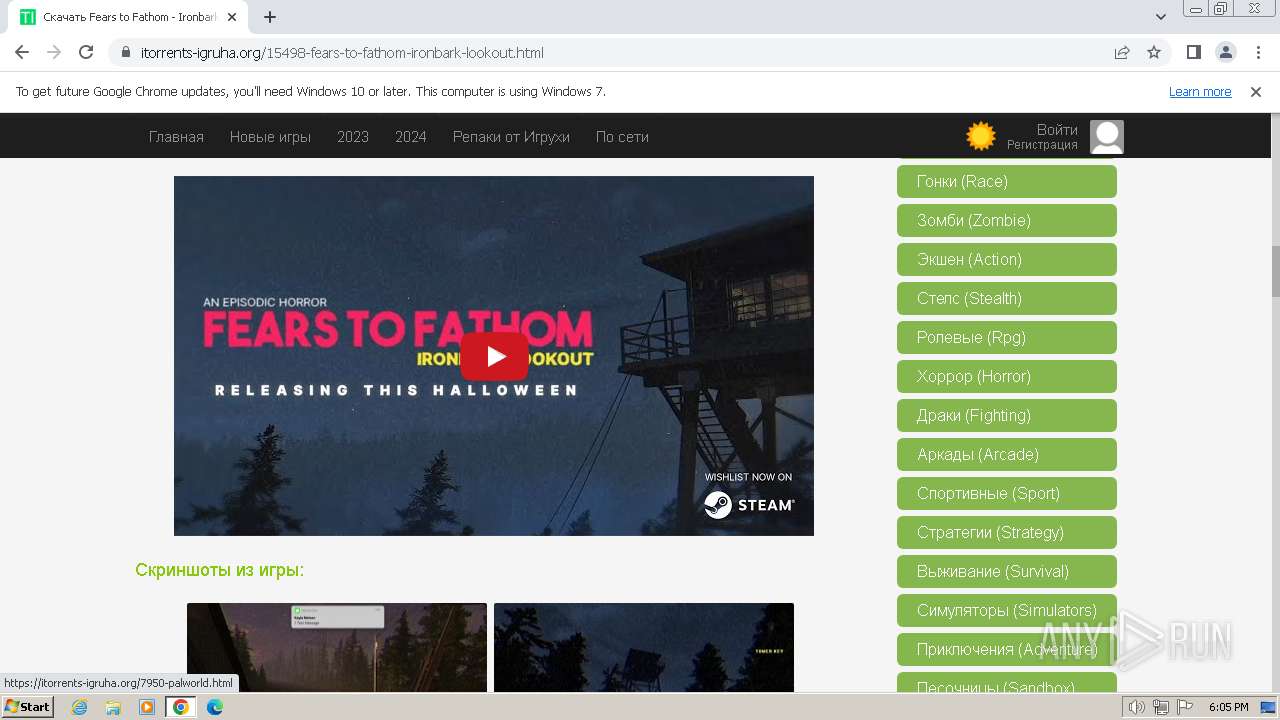Select Стелс (Stealth) category
Screen dimensions: 1280x720
[1007, 298]
